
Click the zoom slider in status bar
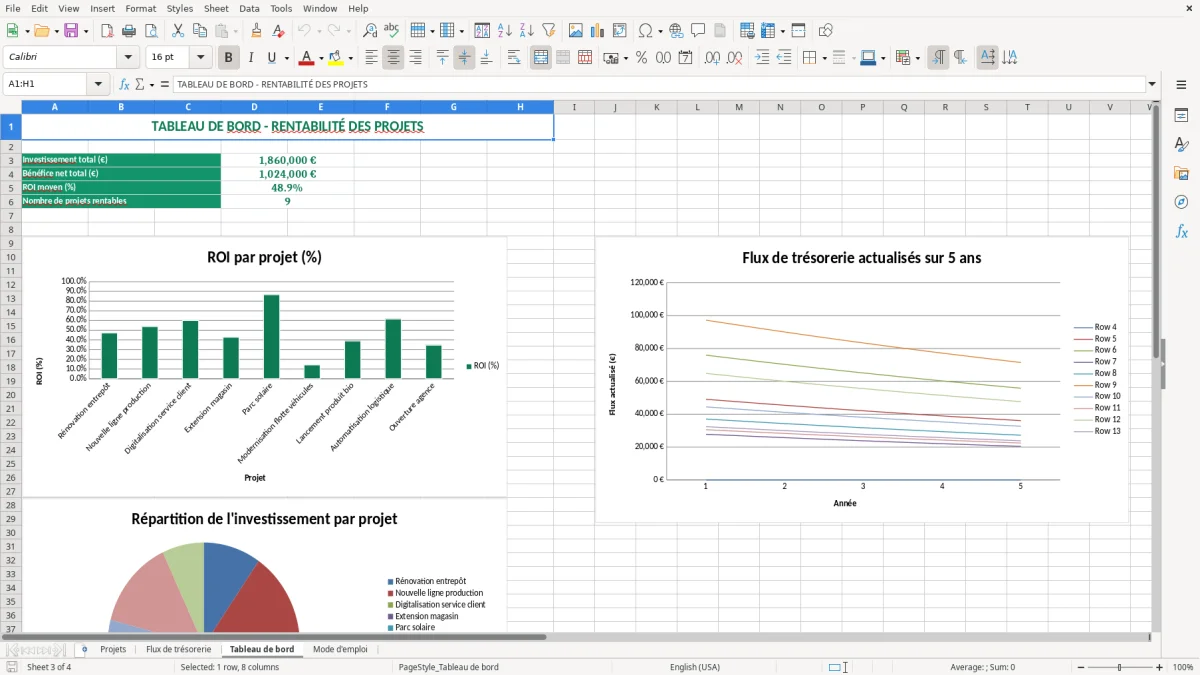pyautogui.click(x=1119, y=667)
